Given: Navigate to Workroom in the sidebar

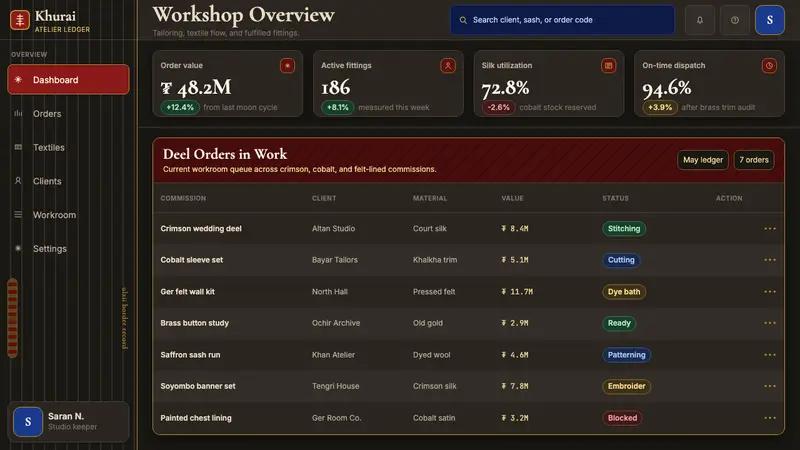Looking at the screenshot, I should pyautogui.click(x=68, y=215).
